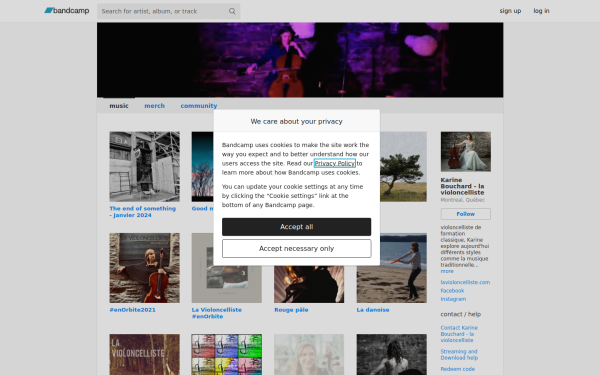Open the sign up link
The image size is (600, 375).
point(510,11)
